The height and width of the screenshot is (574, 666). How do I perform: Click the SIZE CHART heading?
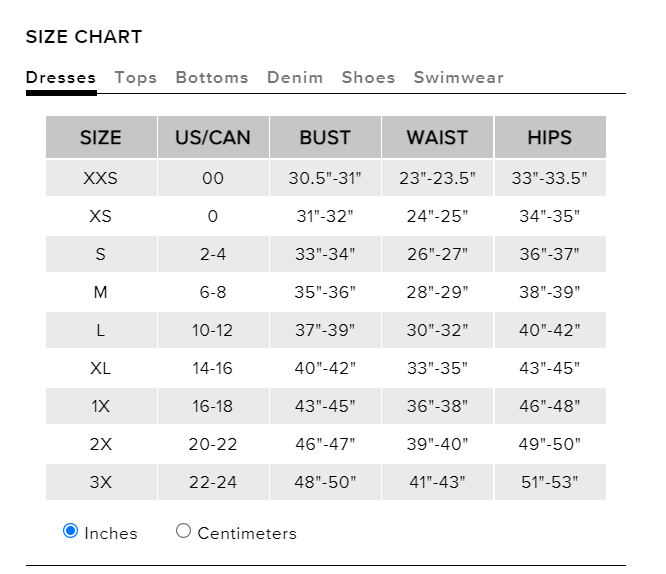[84, 37]
